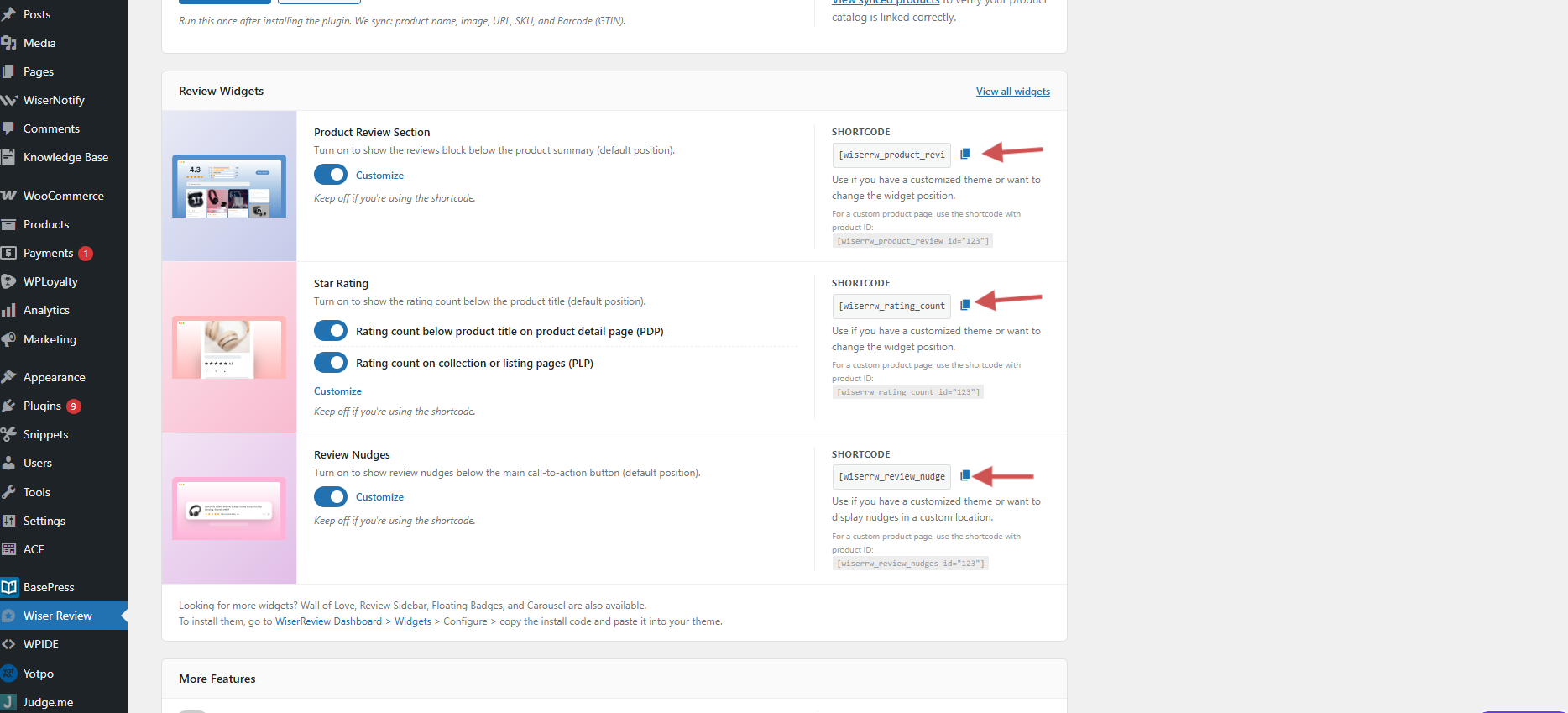1568x713 pixels.
Task: Disable the Review Nudges switch
Action: [x=331, y=496]
